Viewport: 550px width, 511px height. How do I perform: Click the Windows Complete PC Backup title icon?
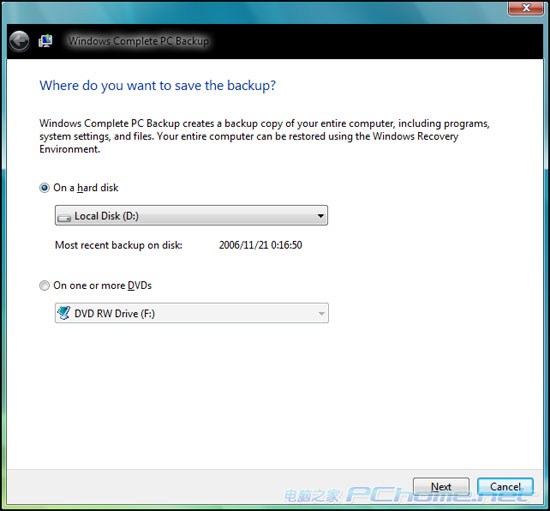coord(46,41)
